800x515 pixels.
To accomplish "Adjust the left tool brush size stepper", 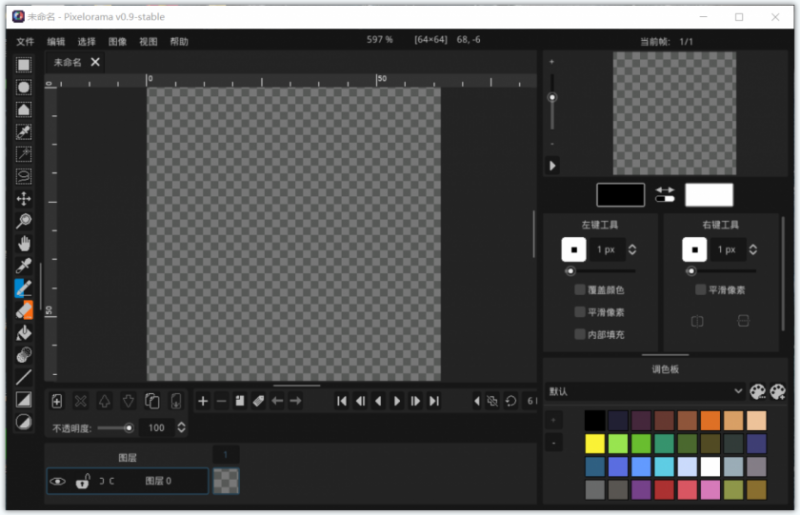I will (632, 250).
